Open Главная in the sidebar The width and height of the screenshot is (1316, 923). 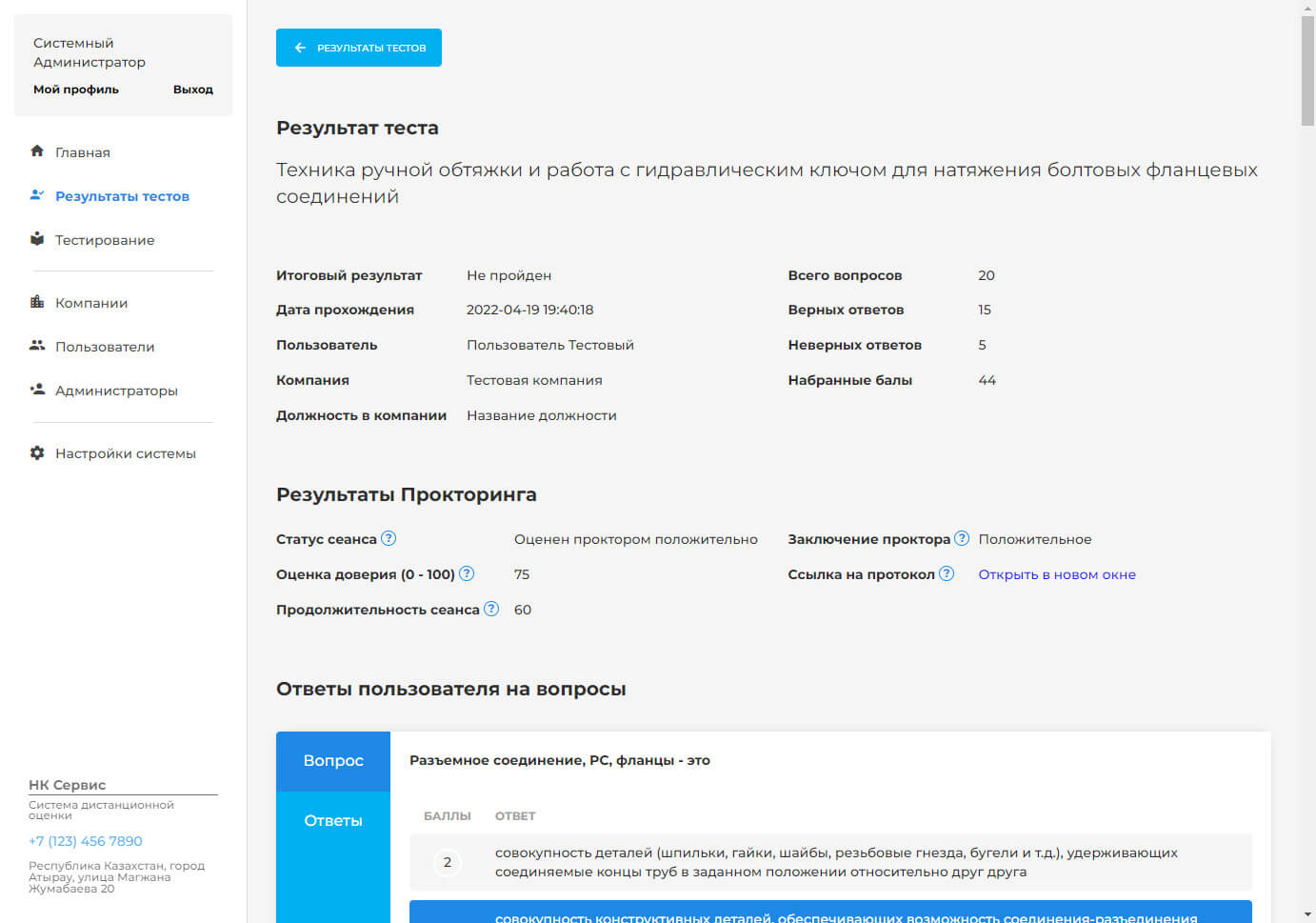pyautogui.click(x=83, y=152)
